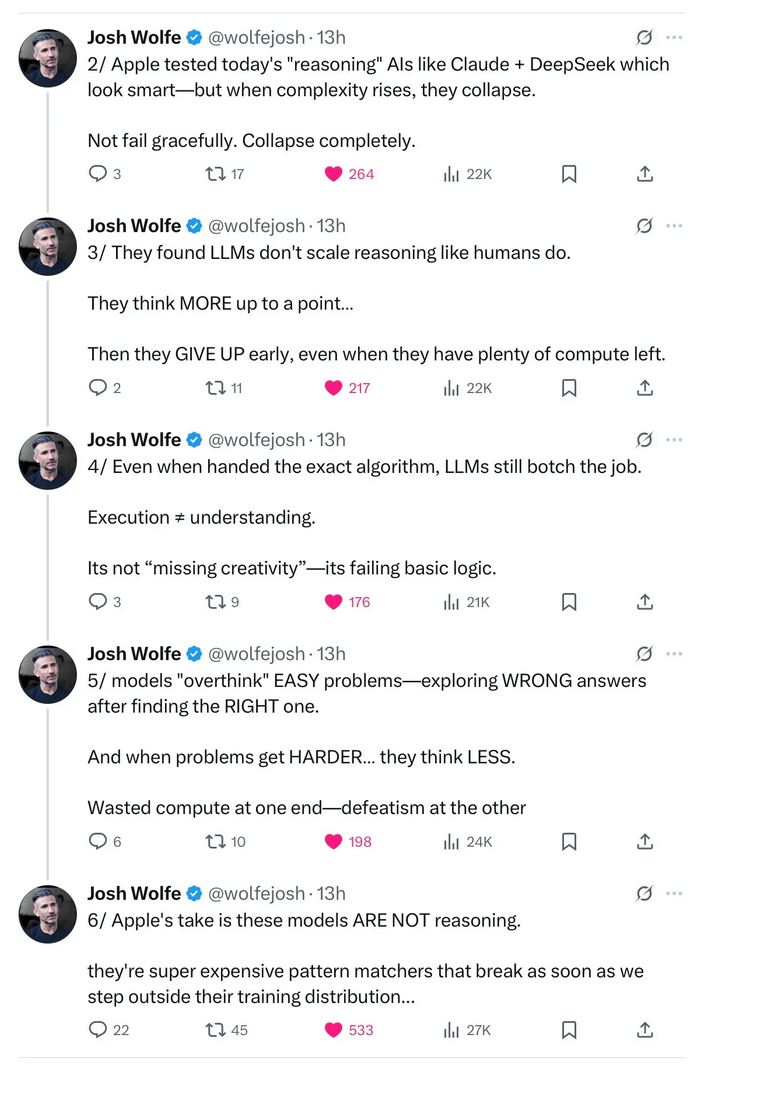Reply to 6/ tweet with 22 replies

click(98, 1030)
